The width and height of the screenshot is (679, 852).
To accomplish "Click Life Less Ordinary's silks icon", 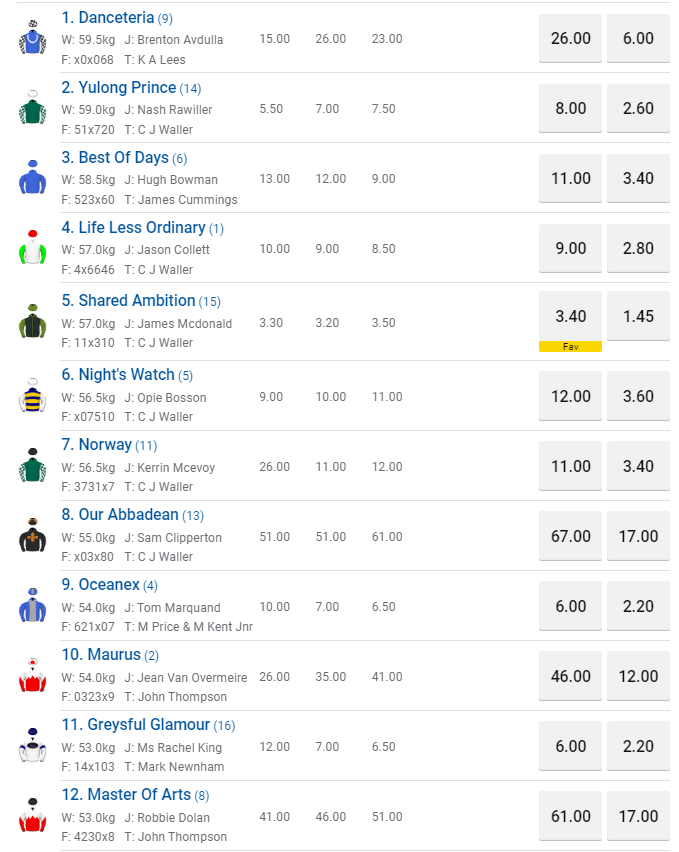I will pos(32,248).
